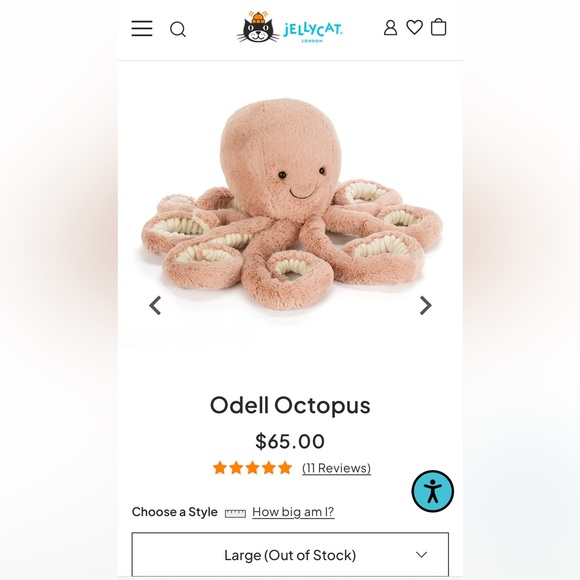Screen dimensions: 580x580
Task: Click the ruler size guide icon
Action: [235, 513]
